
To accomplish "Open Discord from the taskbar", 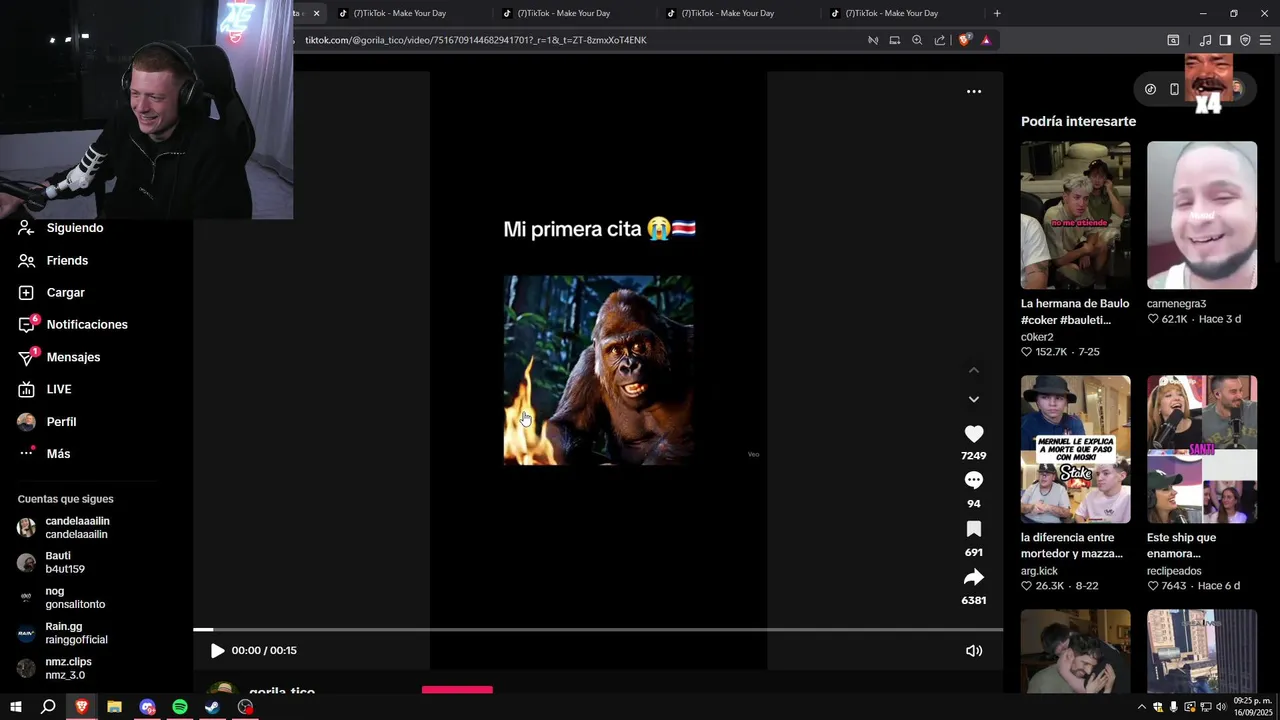I will click(147, 707).
